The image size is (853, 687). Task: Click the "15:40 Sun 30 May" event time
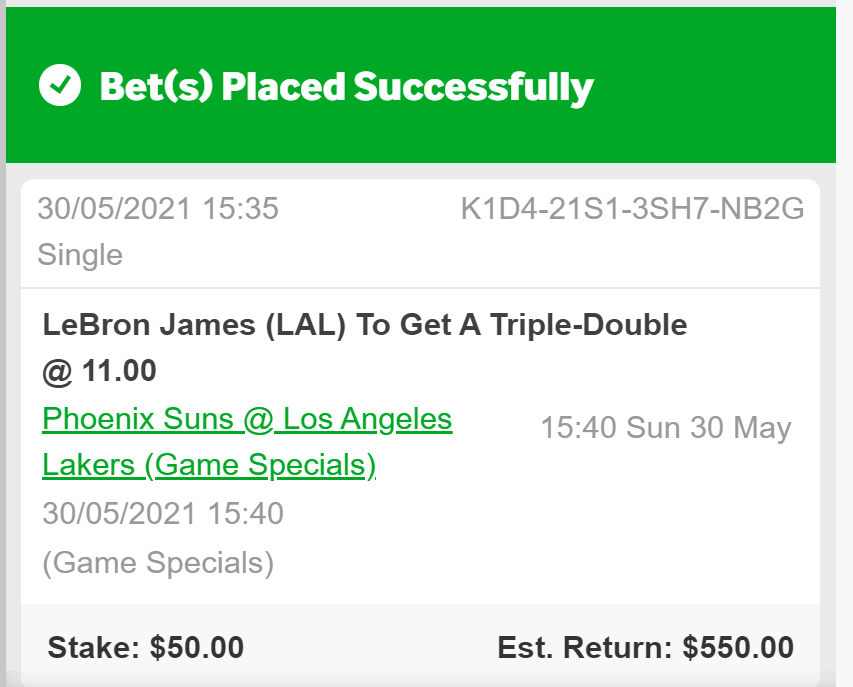[665, 428]
